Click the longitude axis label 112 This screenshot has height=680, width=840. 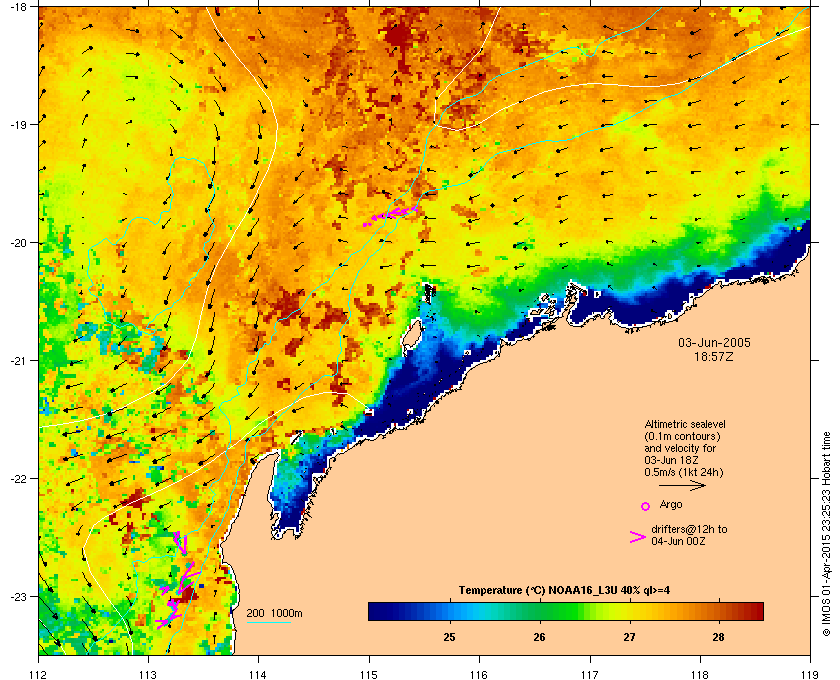click(x=39, y=675)
